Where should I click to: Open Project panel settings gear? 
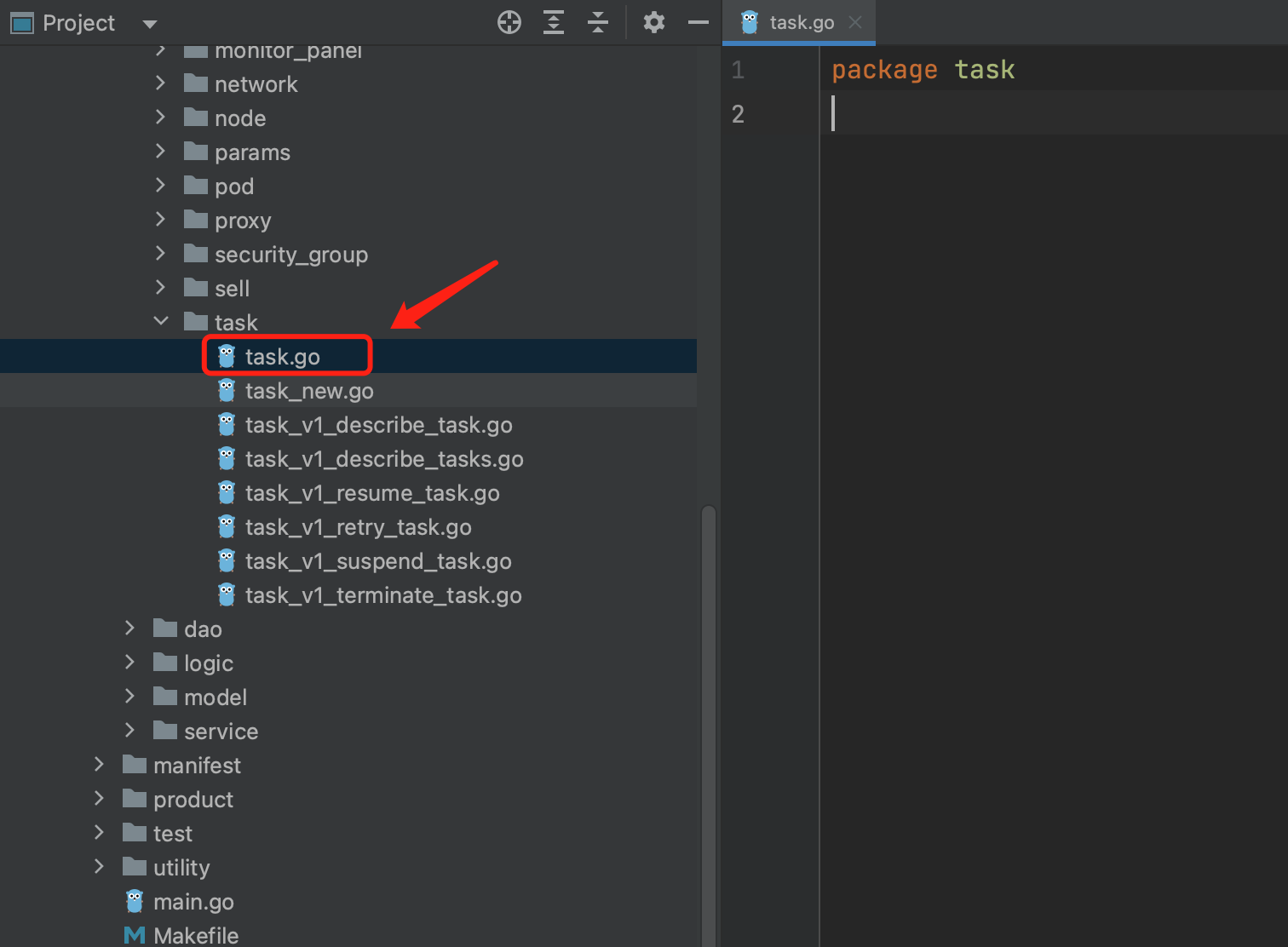tap(653, 23)
